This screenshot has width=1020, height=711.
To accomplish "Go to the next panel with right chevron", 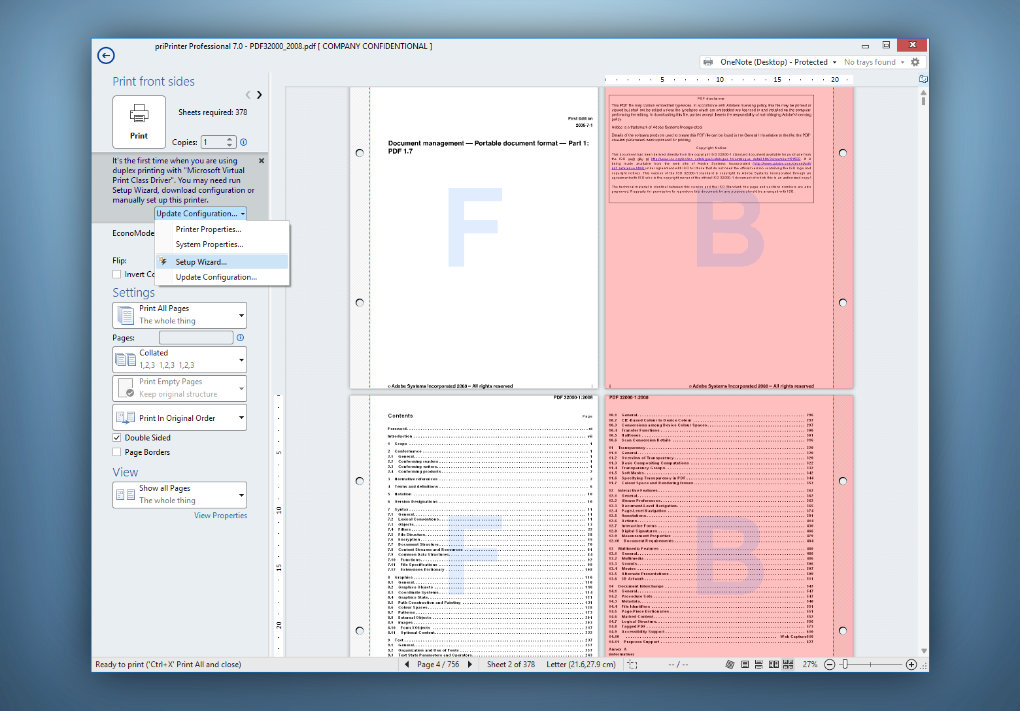I will (260, 95).
